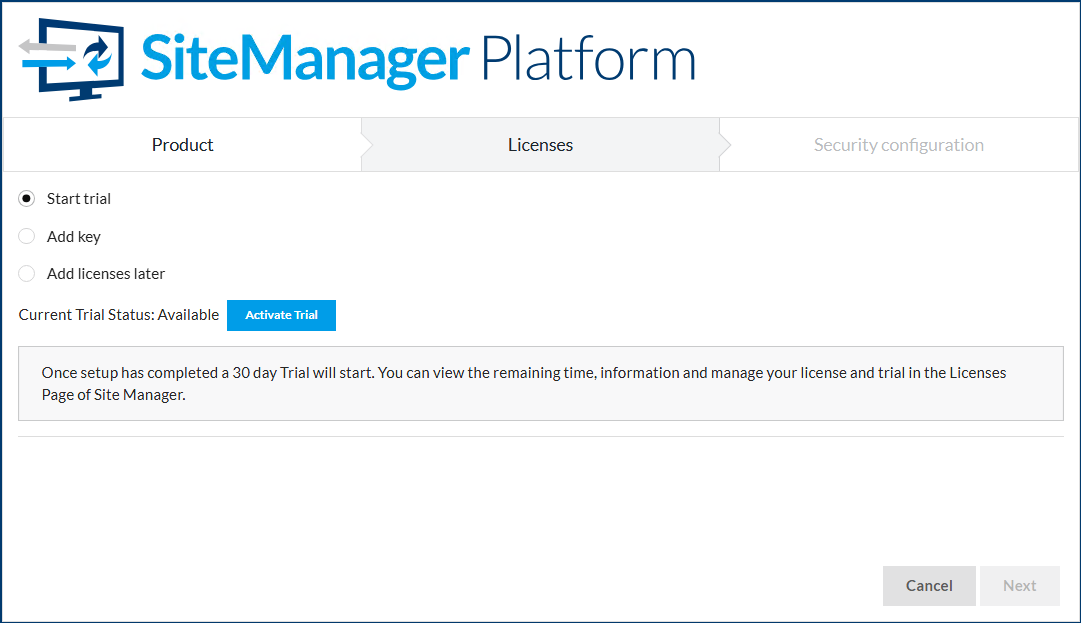Click the Cancel button

(928, 585)
